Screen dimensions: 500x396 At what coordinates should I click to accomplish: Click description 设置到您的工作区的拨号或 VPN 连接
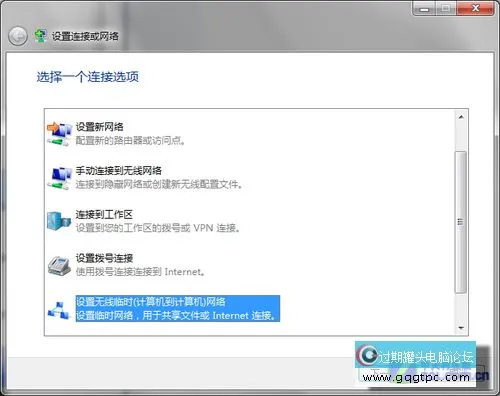pyautogui.click(x=158, y=228)
